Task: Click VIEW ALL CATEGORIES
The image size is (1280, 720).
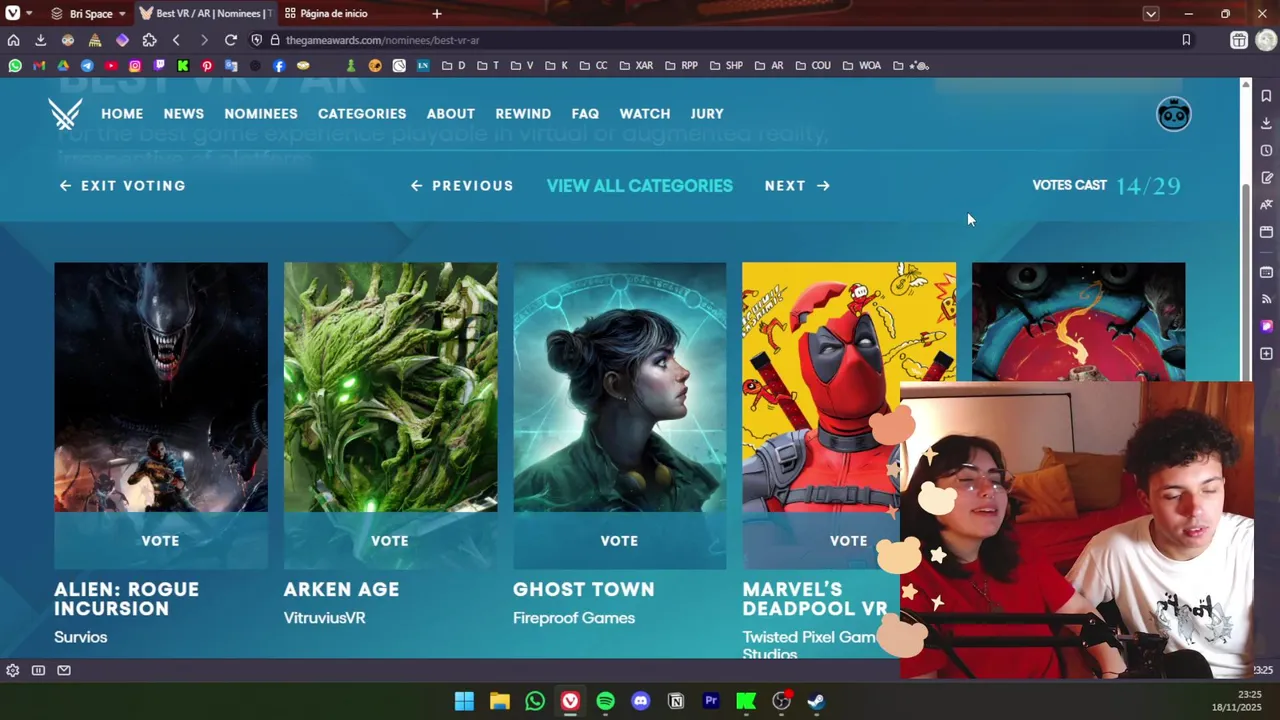Action: pos(640,185)
